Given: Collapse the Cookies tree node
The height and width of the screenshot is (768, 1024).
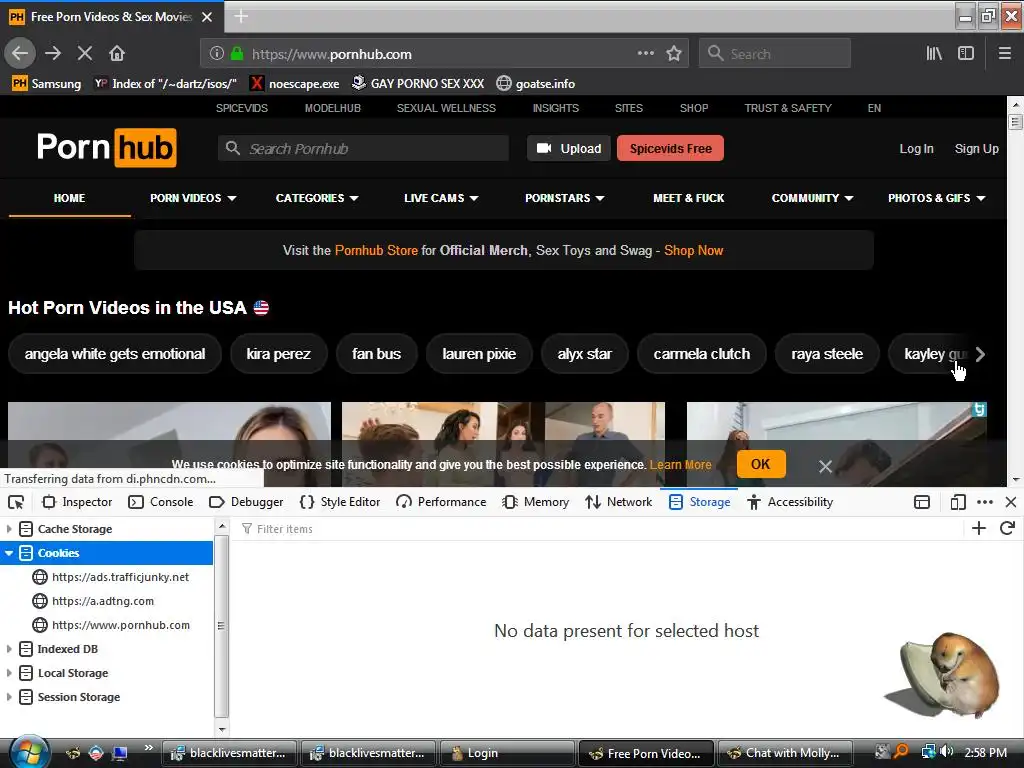Looking at the screenshot, I should (x=9, y=553).
